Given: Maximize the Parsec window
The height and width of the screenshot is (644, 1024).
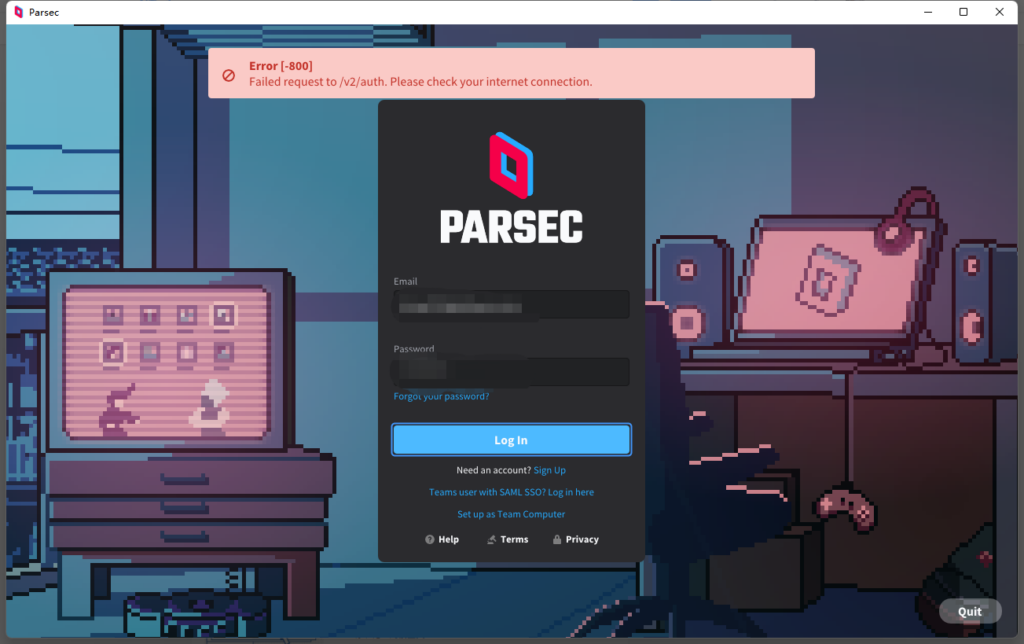Looking at the screenshot, I should (x=963, y=12).
